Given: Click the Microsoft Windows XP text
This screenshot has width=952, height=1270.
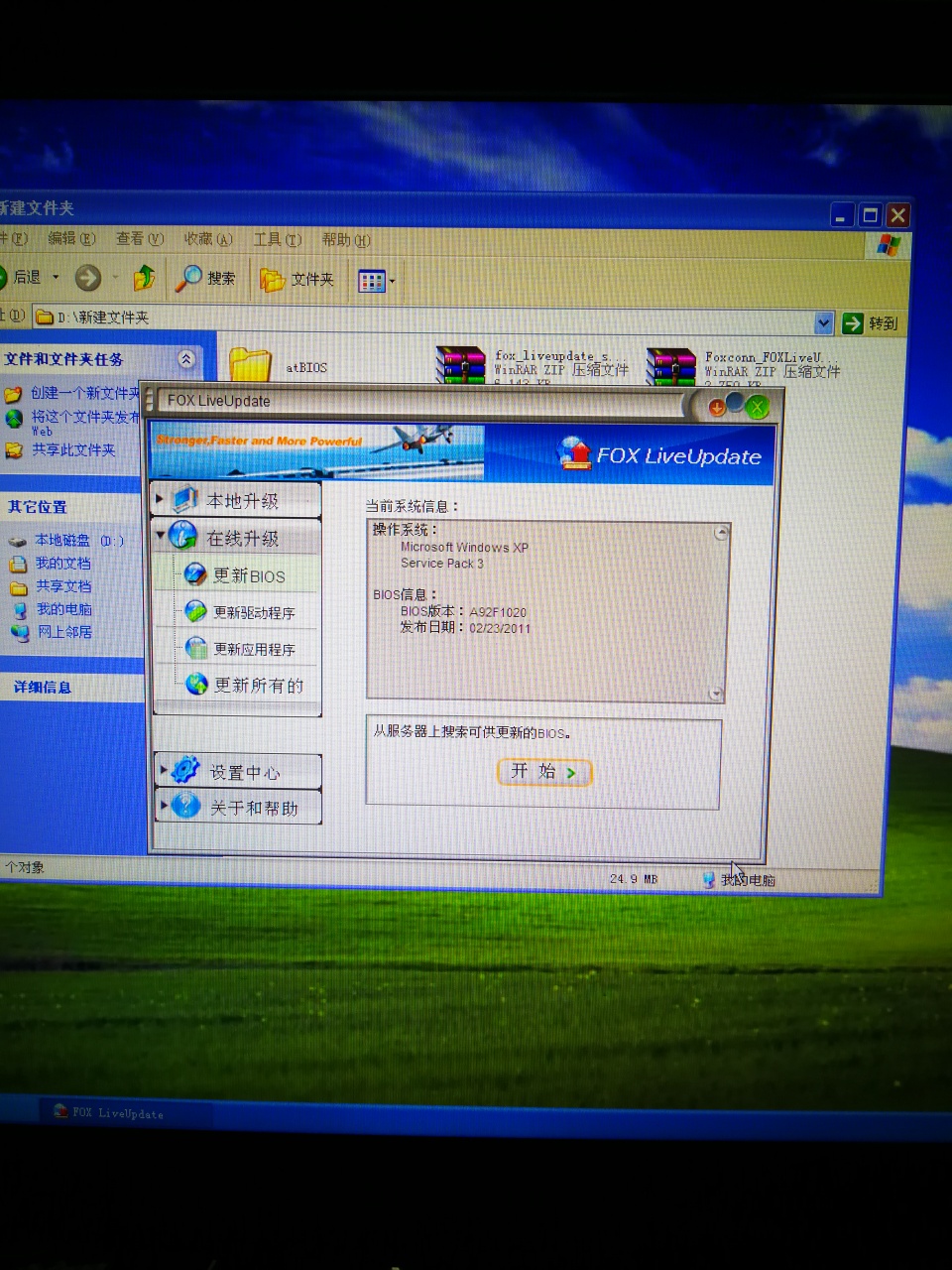Looking at the screenshot, I should coord(464,547).
